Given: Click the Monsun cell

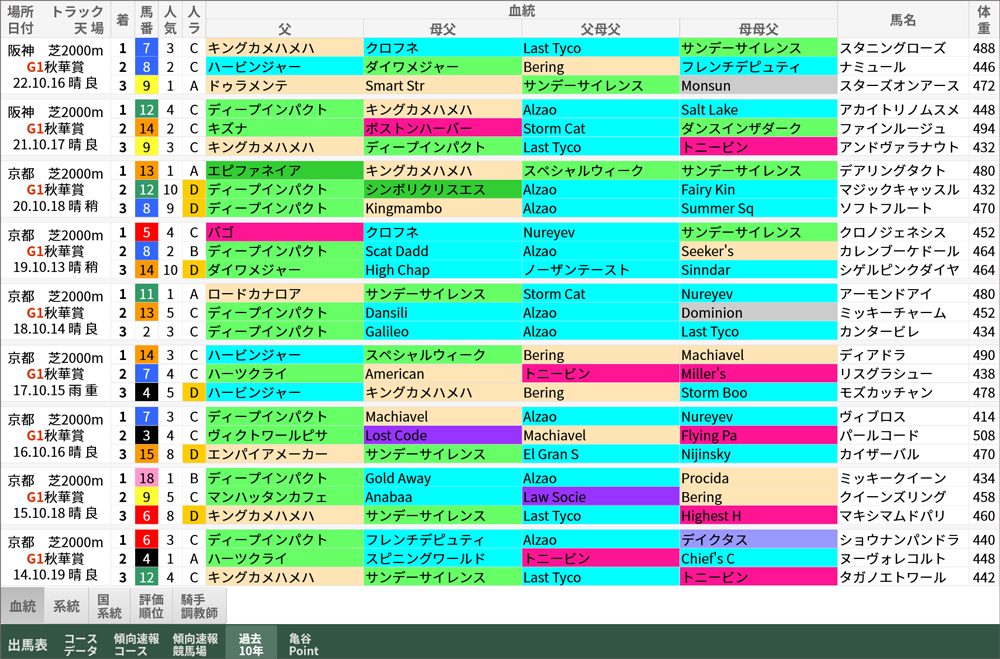Looking at the screenshot, I should coord(758,85).
